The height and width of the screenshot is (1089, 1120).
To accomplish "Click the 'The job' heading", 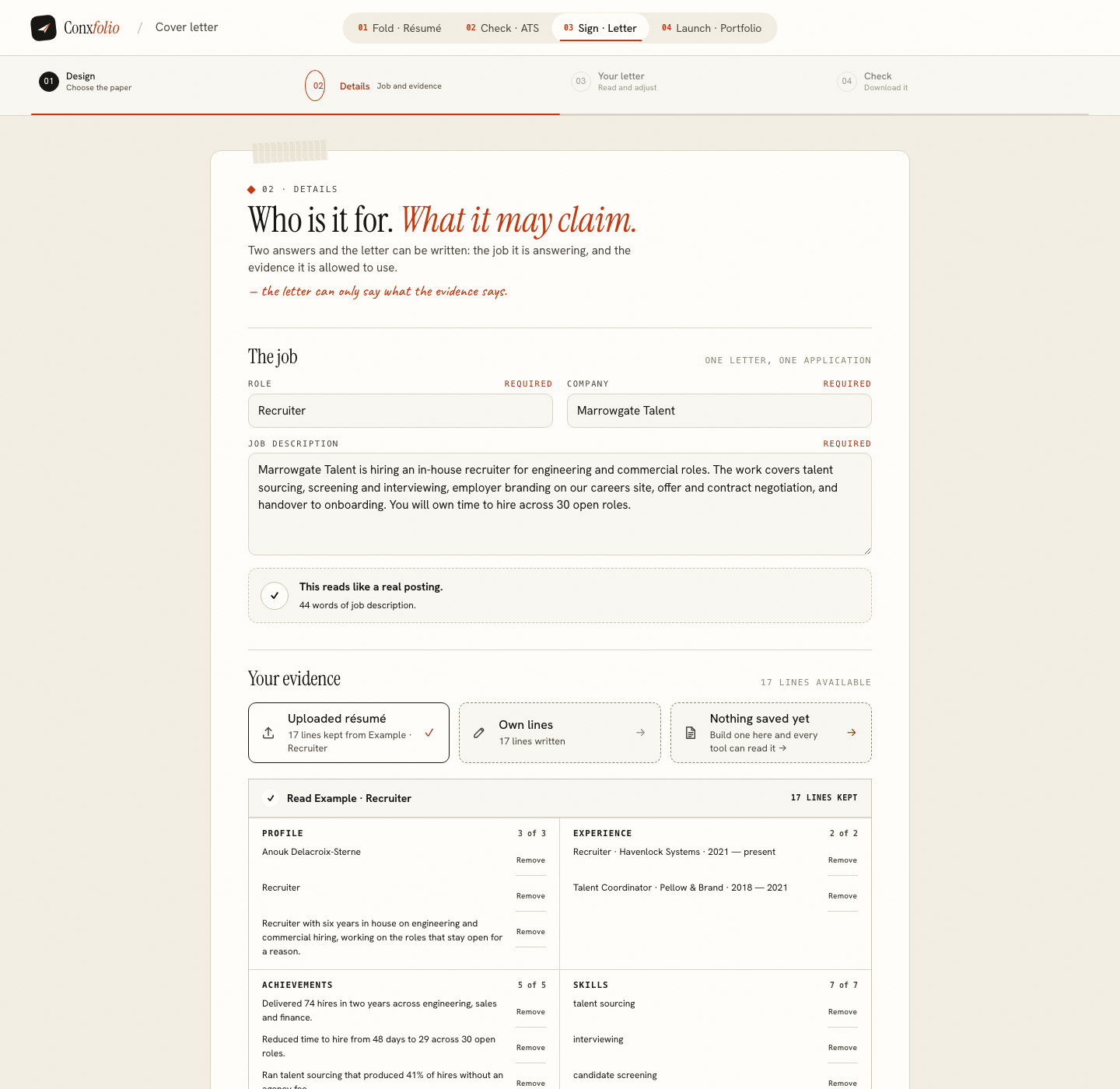I will tap(272, 357).
